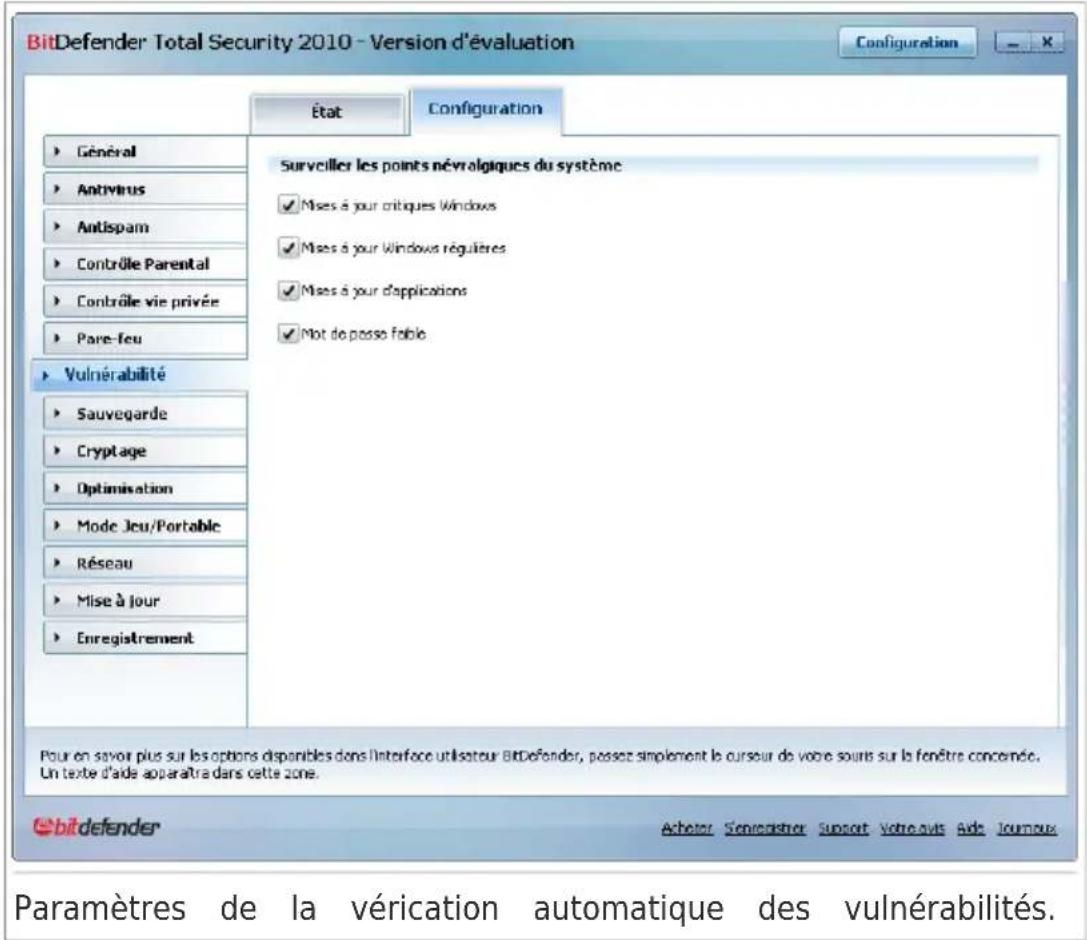The height and width of the screenshot is (940, 1087).
Task: Toggle Mises à jour critiques Windows checkbox
Action: coord(288,205)
